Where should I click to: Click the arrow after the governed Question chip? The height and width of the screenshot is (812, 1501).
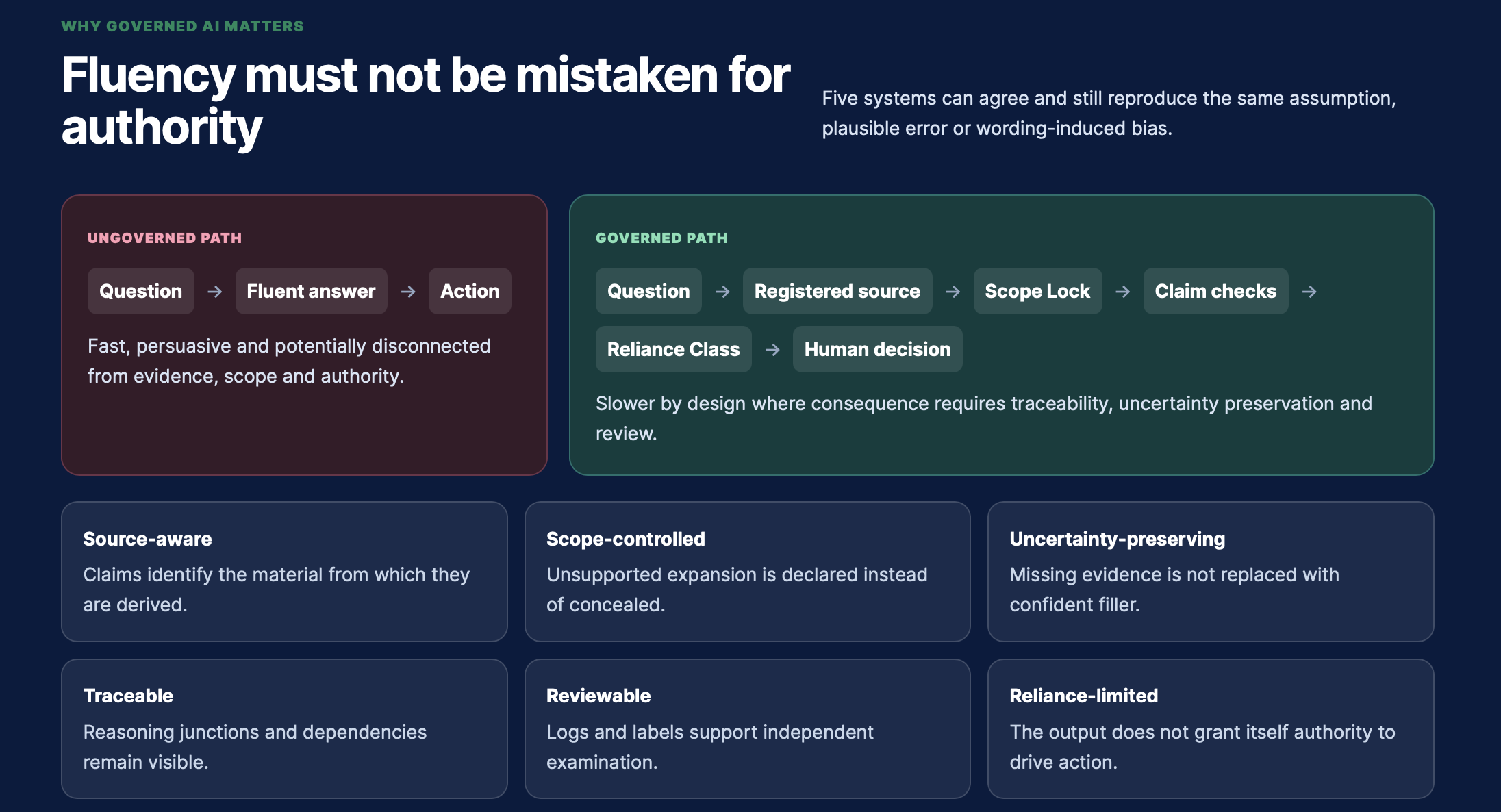pyautogui.click(x=722, y=292)
